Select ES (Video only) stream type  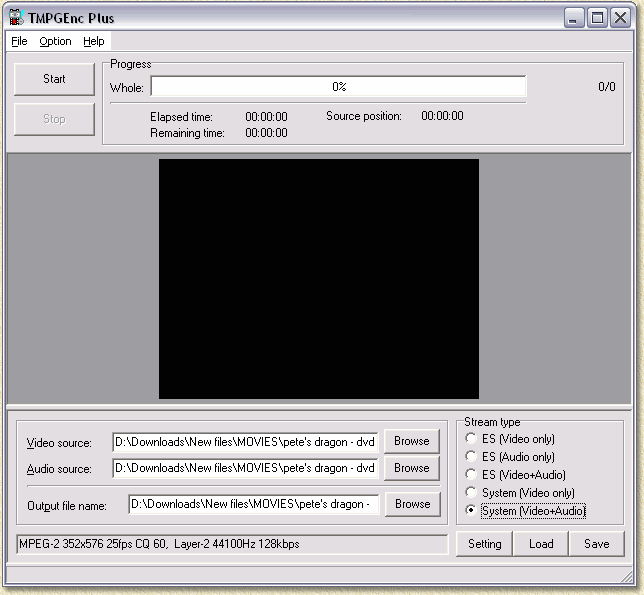[510, 439]
